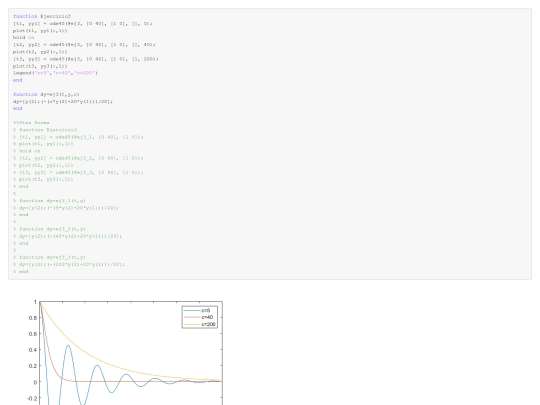The image size is (540, 405).
Task: Click '% function dy=ej3_2(t,y)' comment
Action: [49, 229]
